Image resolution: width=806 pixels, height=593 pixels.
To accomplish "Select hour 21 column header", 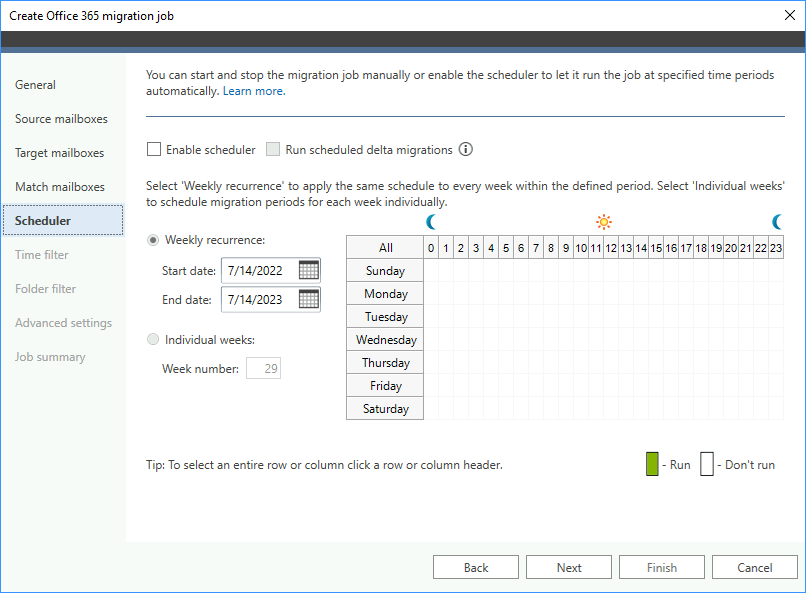I will tap(746, 248).
